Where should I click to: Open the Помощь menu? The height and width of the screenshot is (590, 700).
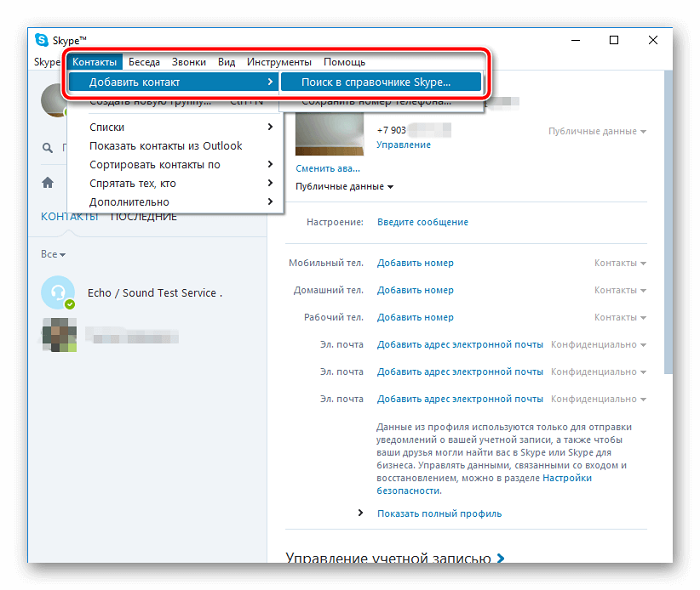(x=344, y=62)
